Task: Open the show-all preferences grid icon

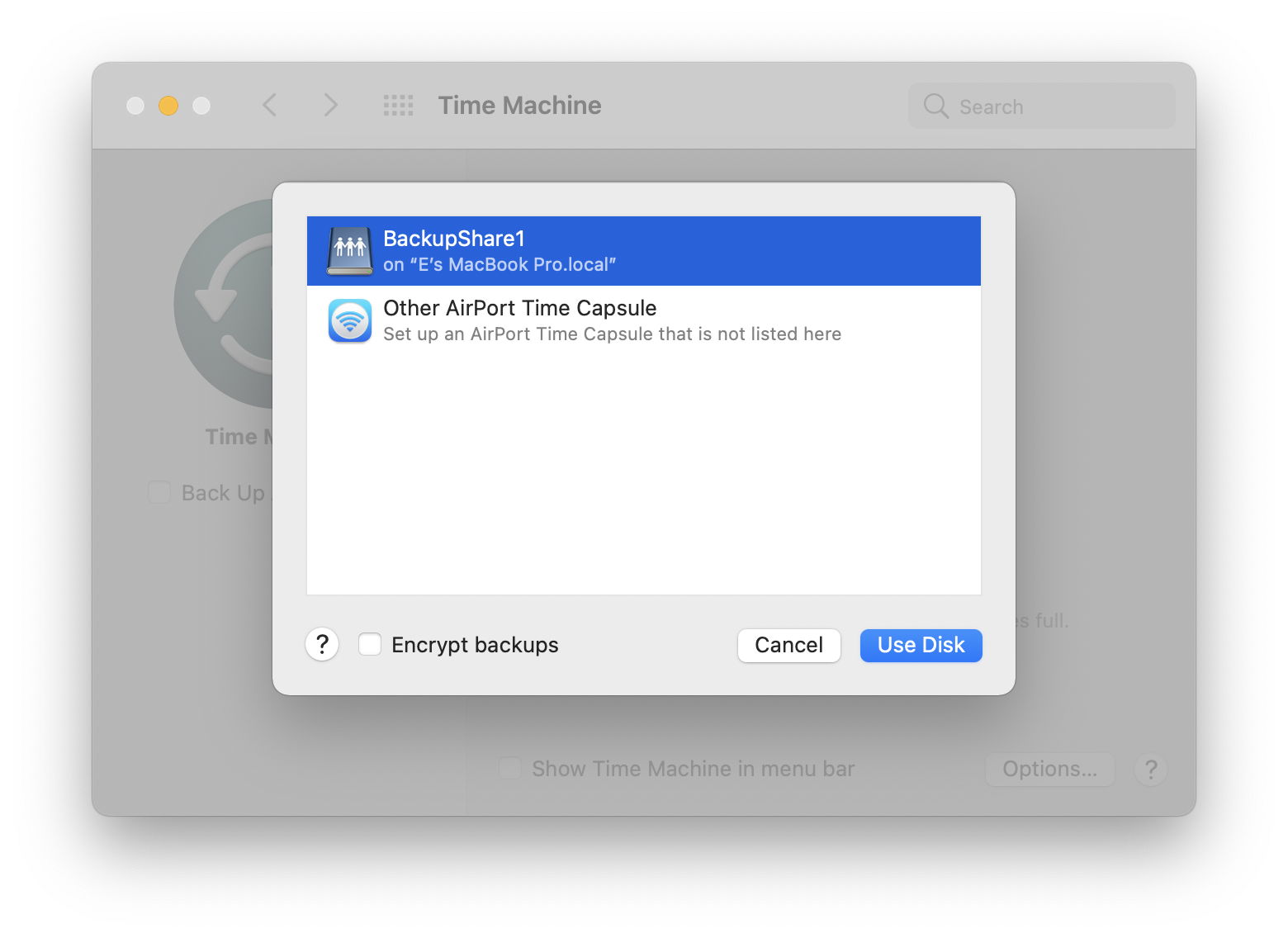Action: (x=398, y=106)
